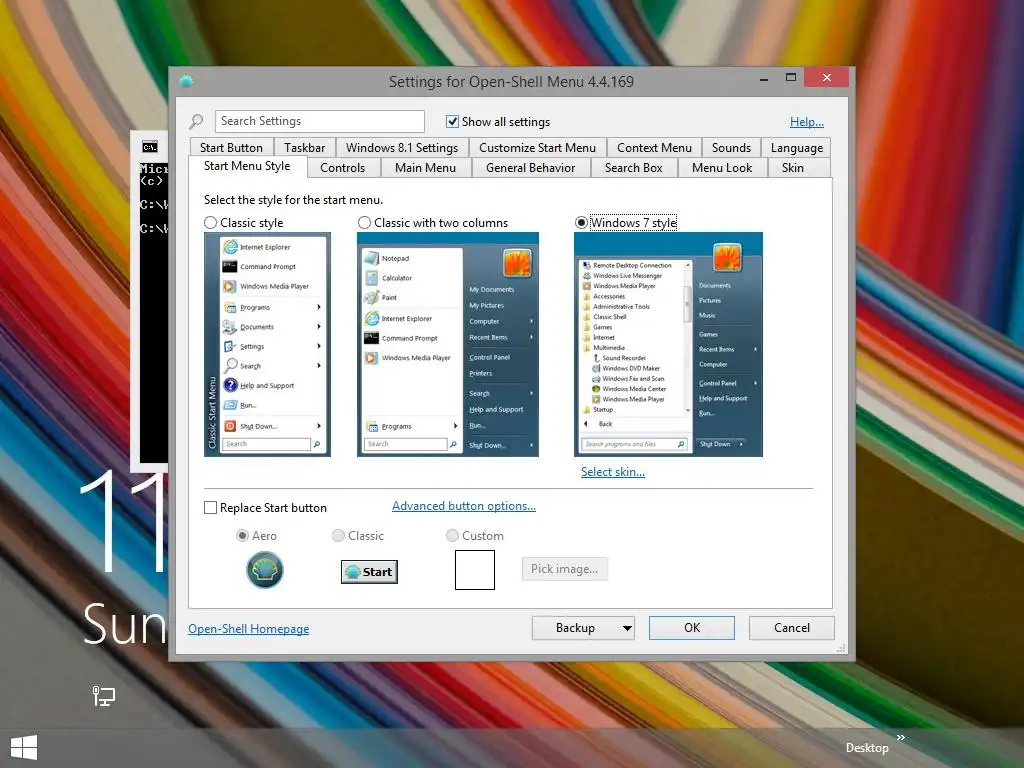Click the magnifier icon beside Search Settings
The width and height of the screenshot is (1024, 768).
(196, 121)
